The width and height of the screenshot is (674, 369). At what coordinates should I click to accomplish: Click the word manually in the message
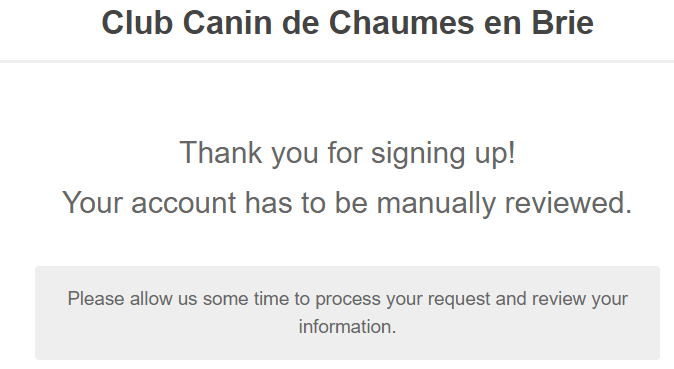[x=436, y=203]
